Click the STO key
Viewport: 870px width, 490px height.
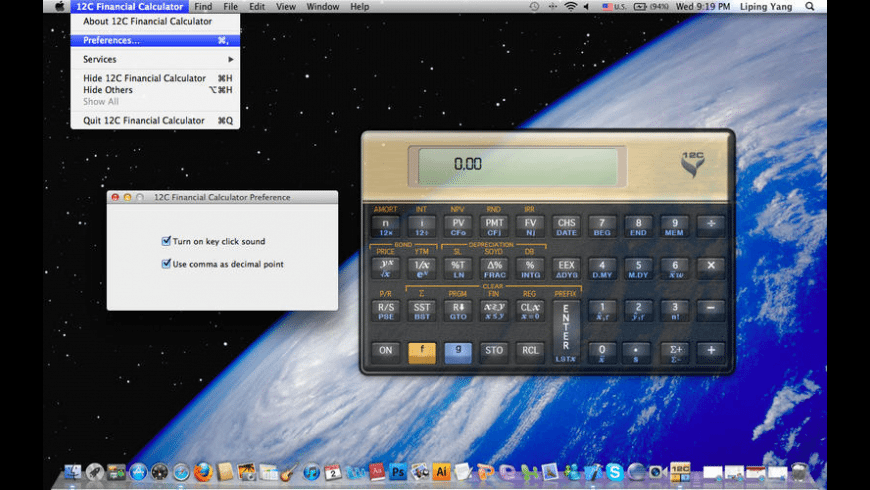coord(494,352)
